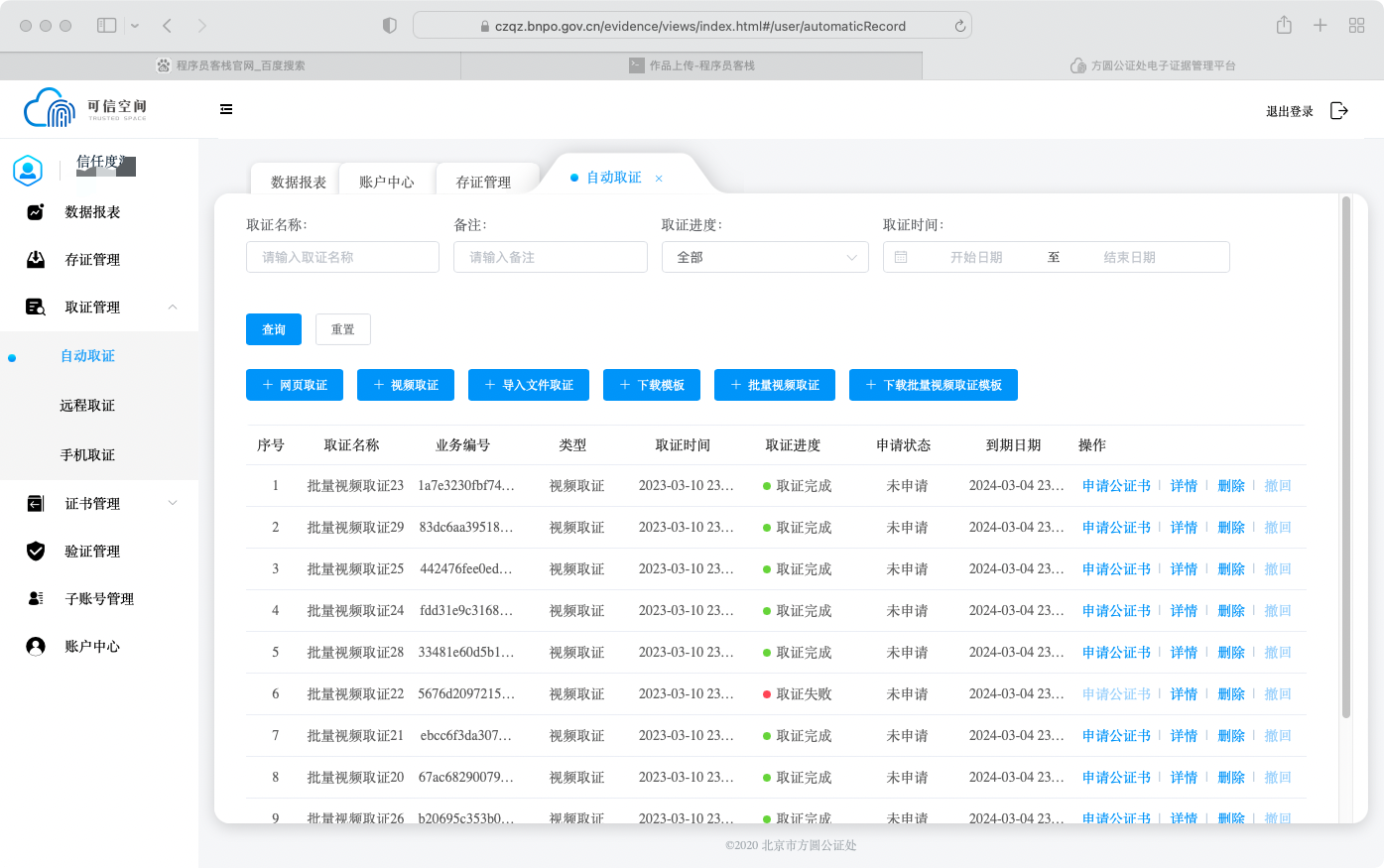Switch to browser tab 程序员客栈官网_百度搜索
The width and height of the screenshot is (1384, 868).
click(x=230, y=65)
